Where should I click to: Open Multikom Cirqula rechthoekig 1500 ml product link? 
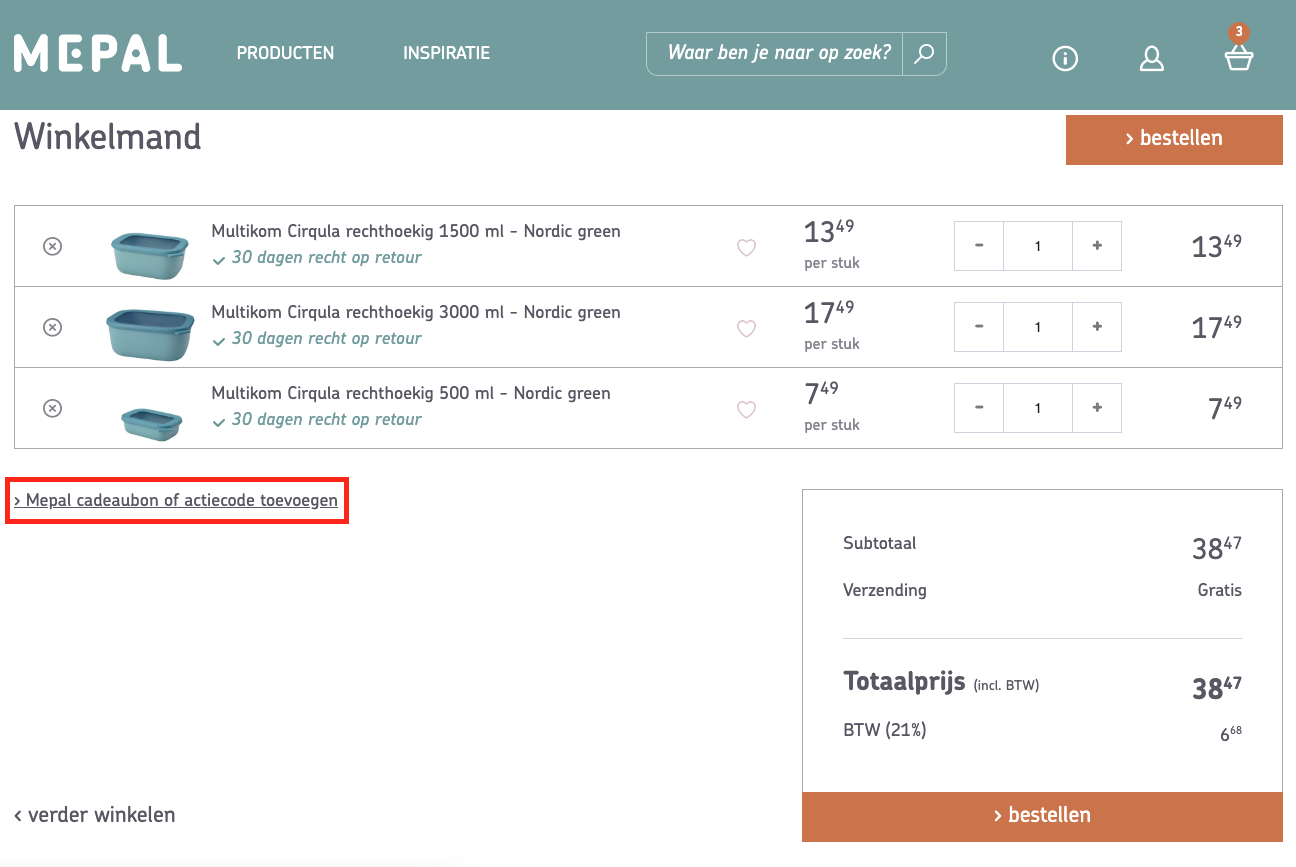[416, 231]
